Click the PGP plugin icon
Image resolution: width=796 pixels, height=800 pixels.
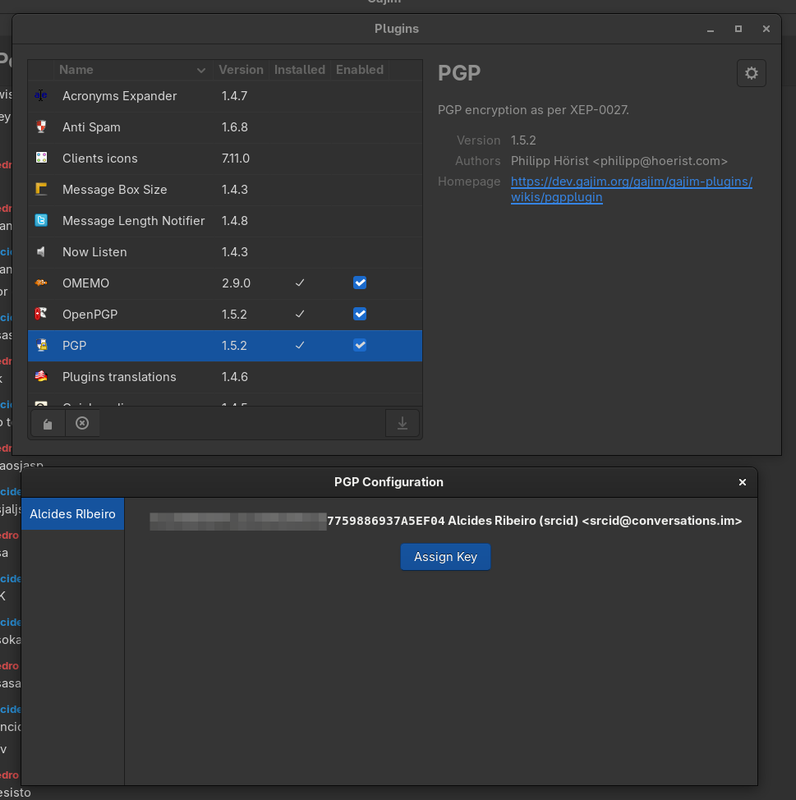coord(41,345)
